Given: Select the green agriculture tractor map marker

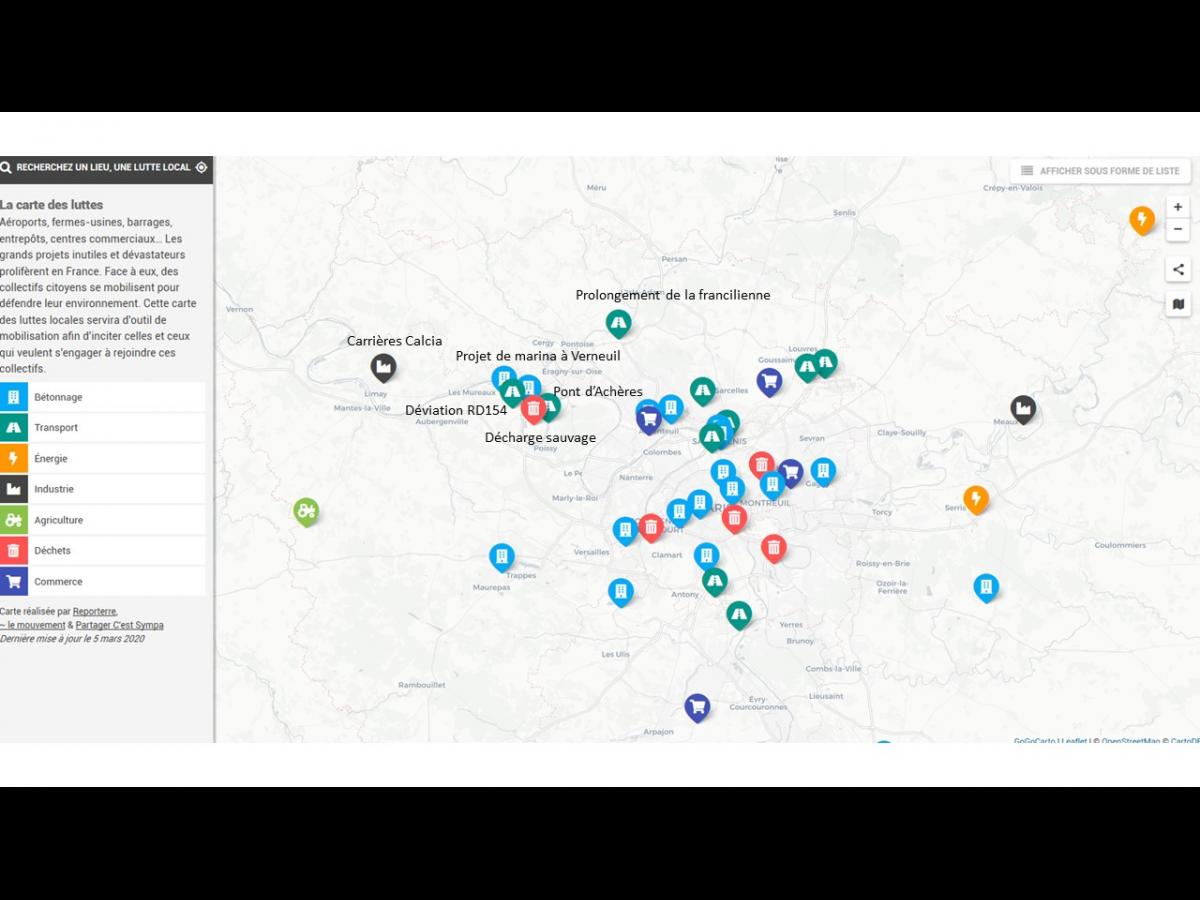Looking at the screenshot, I should click(x=306, y=512).
